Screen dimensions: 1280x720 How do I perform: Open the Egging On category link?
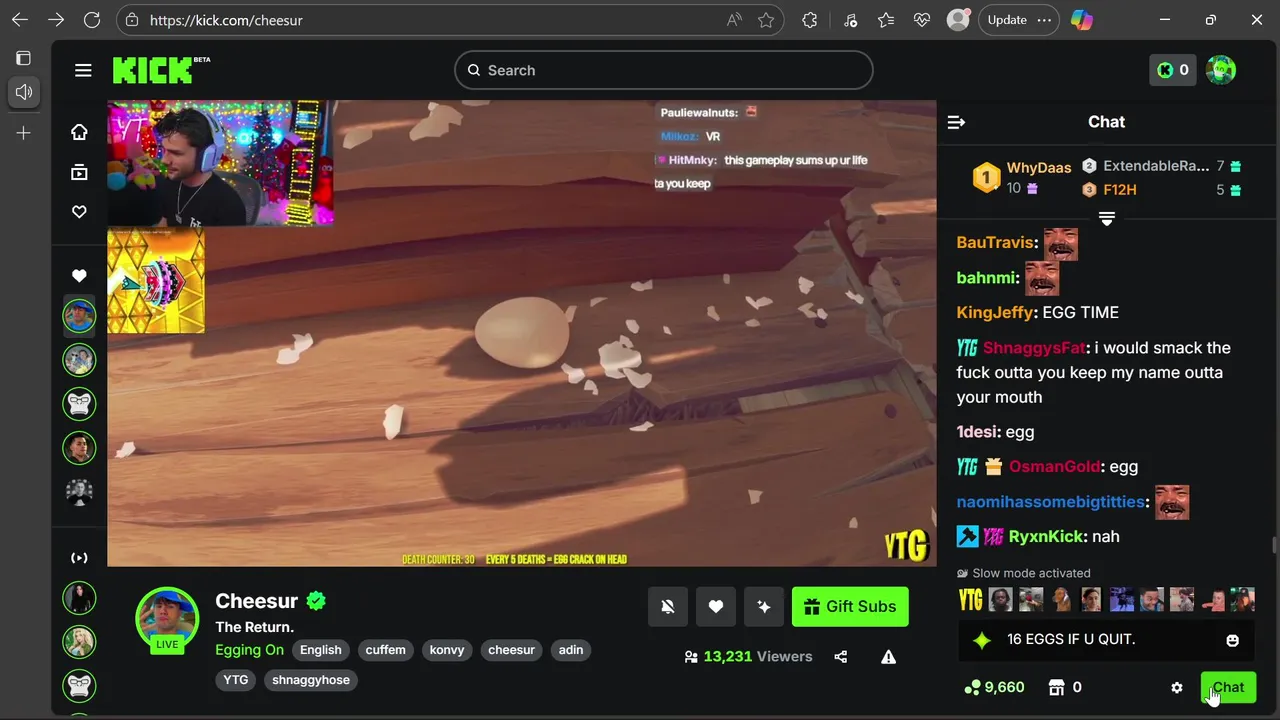point(249,650)
